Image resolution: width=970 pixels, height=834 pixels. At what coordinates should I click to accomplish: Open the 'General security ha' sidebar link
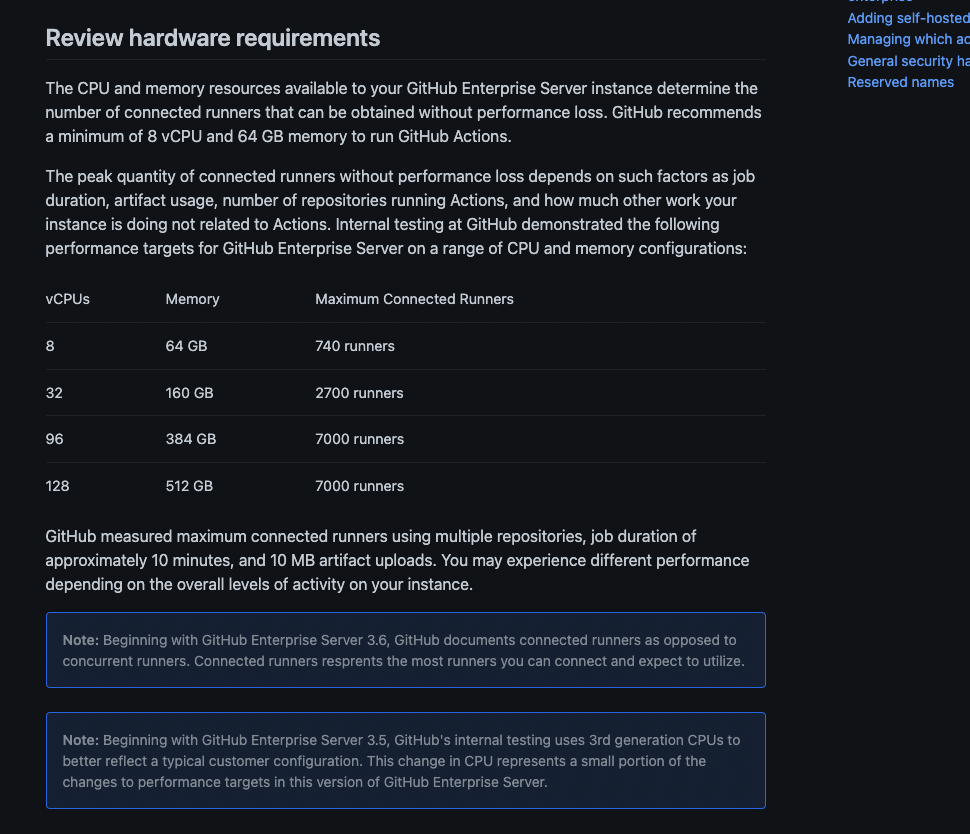(x=908, y=61)
